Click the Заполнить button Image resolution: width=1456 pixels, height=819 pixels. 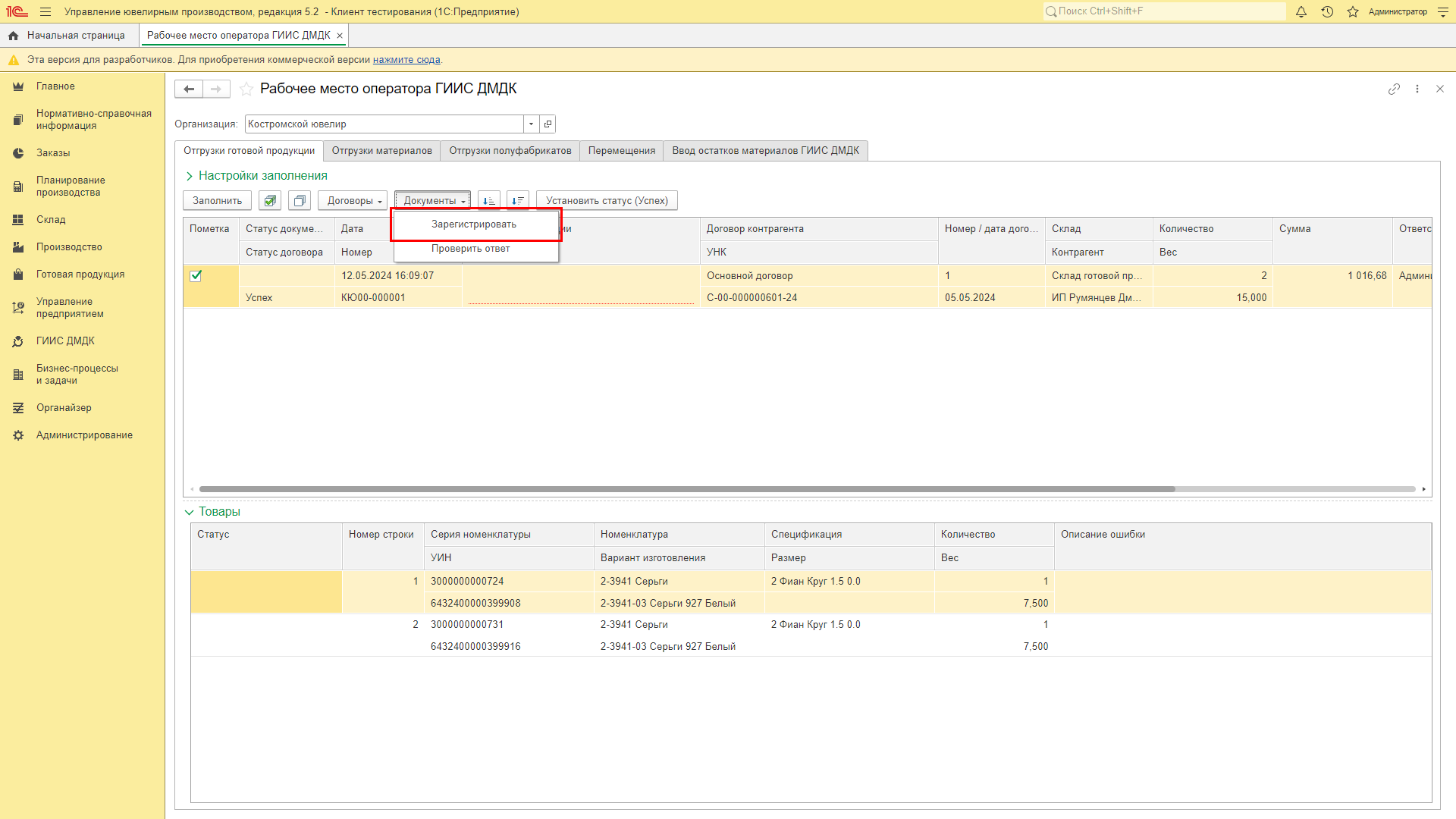click(217, 201)
